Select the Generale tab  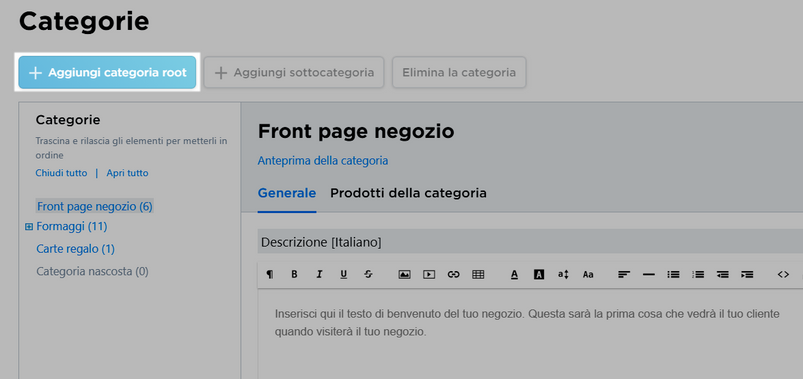click(x=287, y=193)
